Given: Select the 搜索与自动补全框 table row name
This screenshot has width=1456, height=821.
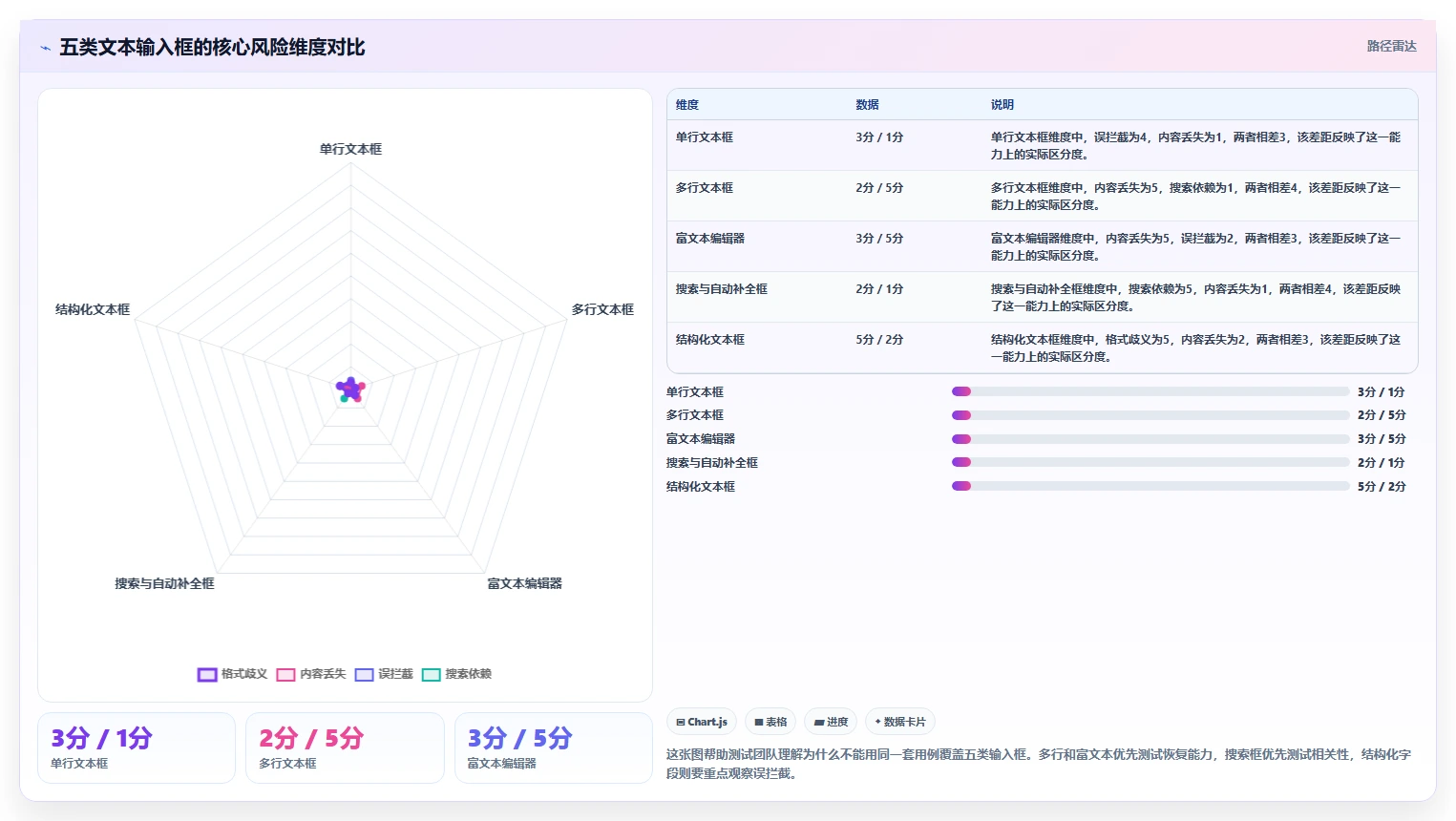Looking at the screenshot, I should (x=722, y=289).
